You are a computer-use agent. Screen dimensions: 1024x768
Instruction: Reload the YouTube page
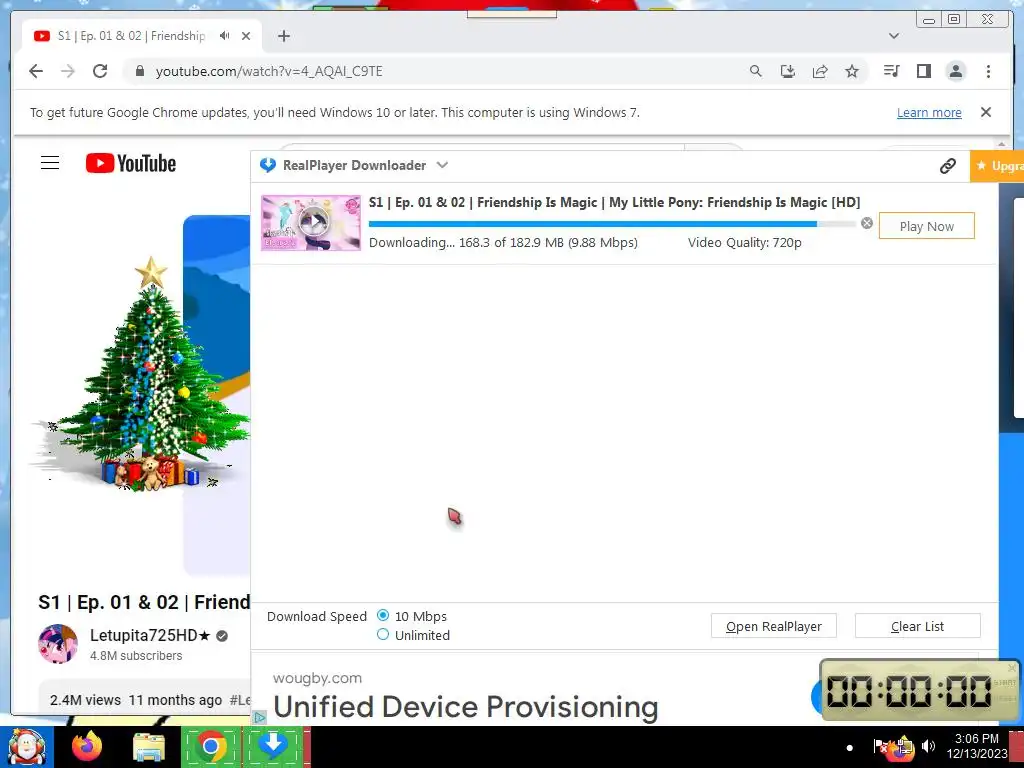[x=100, y=71]
